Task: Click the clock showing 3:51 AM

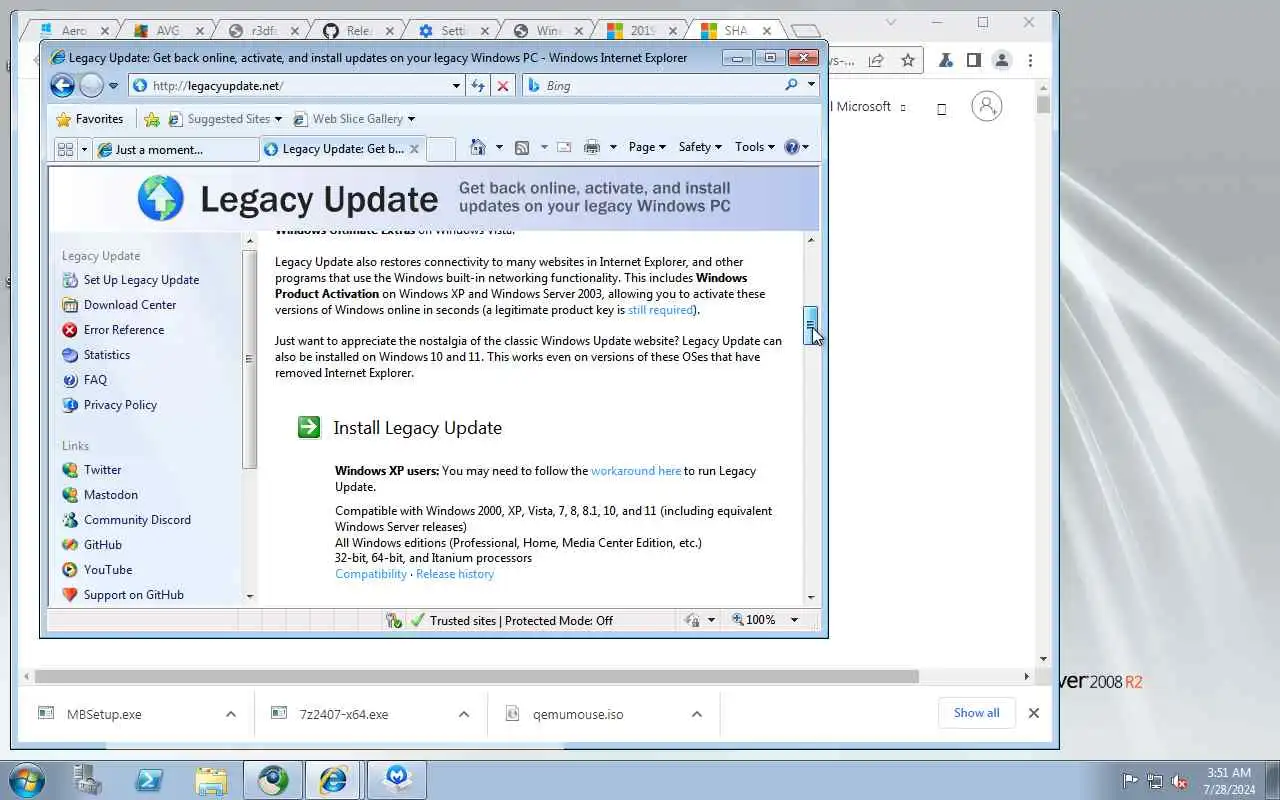Action: tap(1229, 773)
